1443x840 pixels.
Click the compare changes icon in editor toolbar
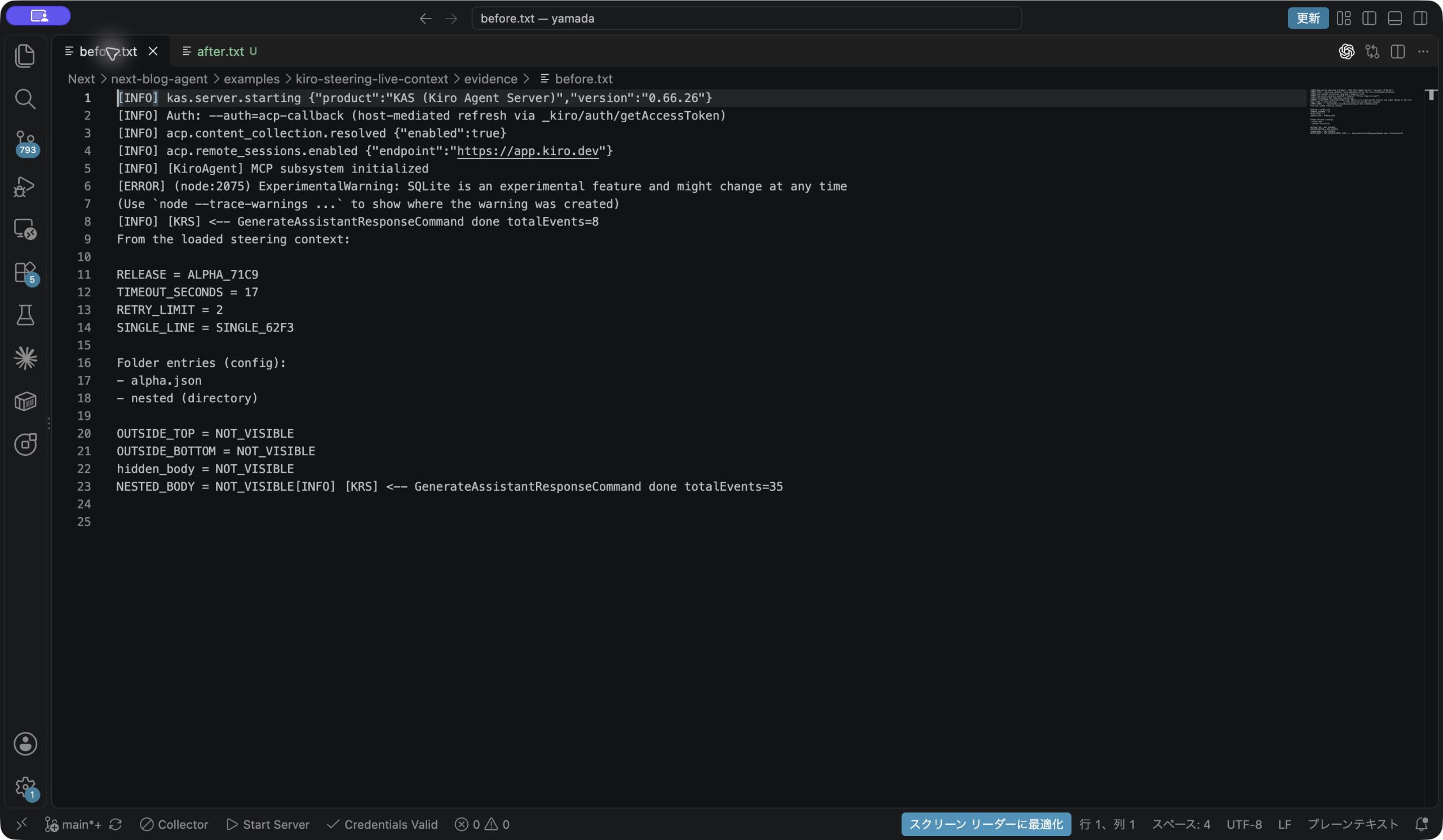(1372, 51)
